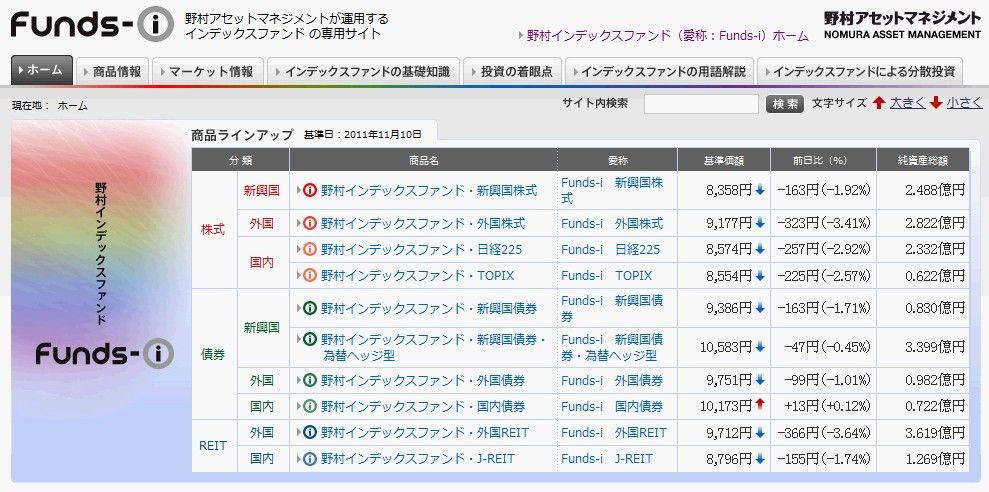Open 野村インデックスファンド・外国REIT link
The height and width of the screenshot is (492, 989).
point(424,433)
